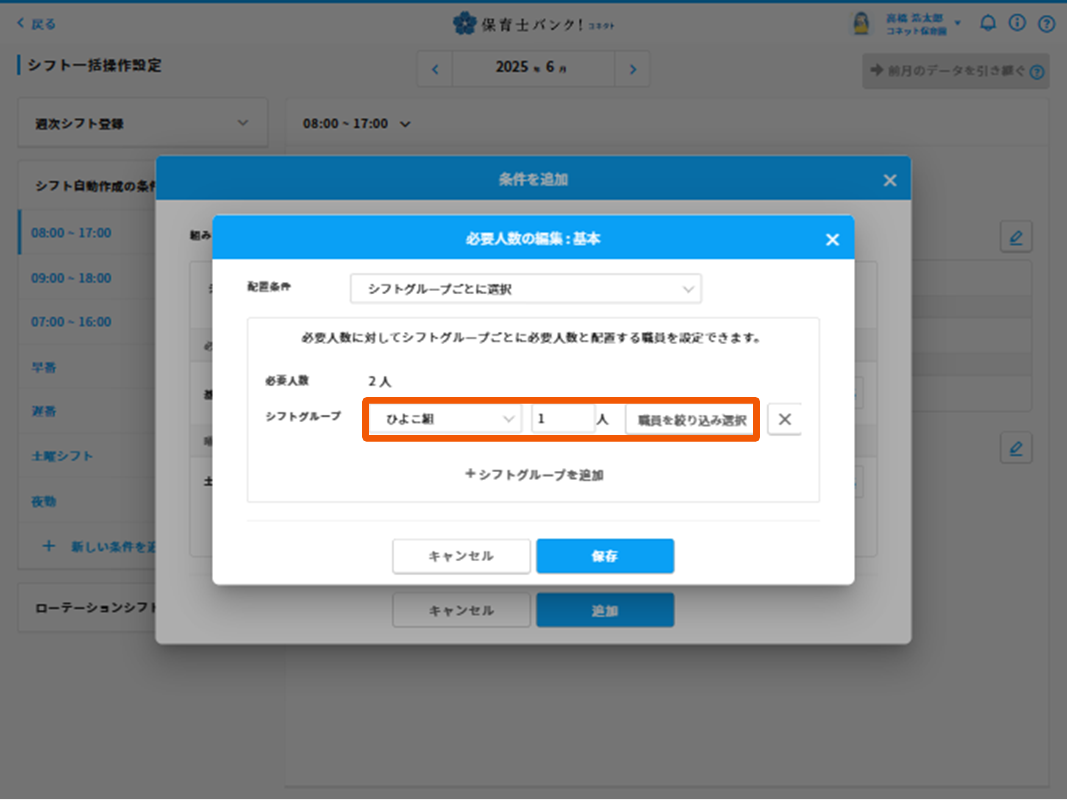Open the help question mark icon
Screen dimensions: 1067x800
(x=1046, y=23)
